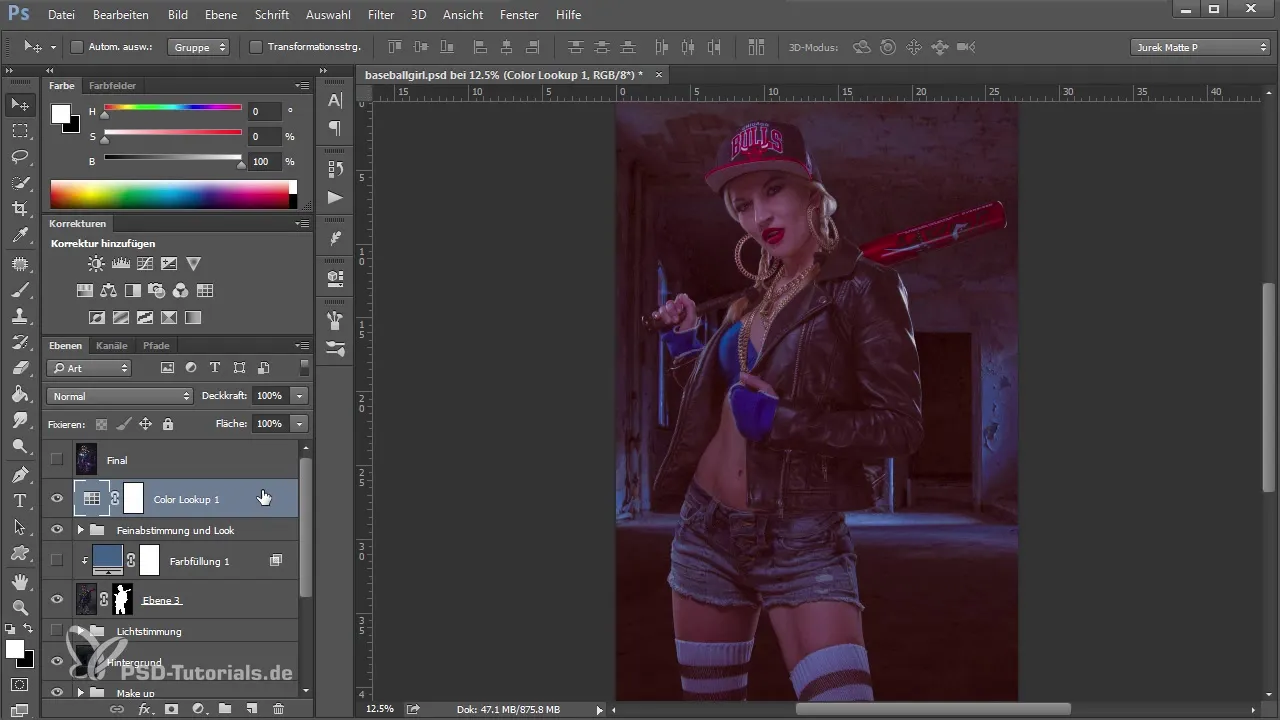Select the Move tool

(20, 105)
